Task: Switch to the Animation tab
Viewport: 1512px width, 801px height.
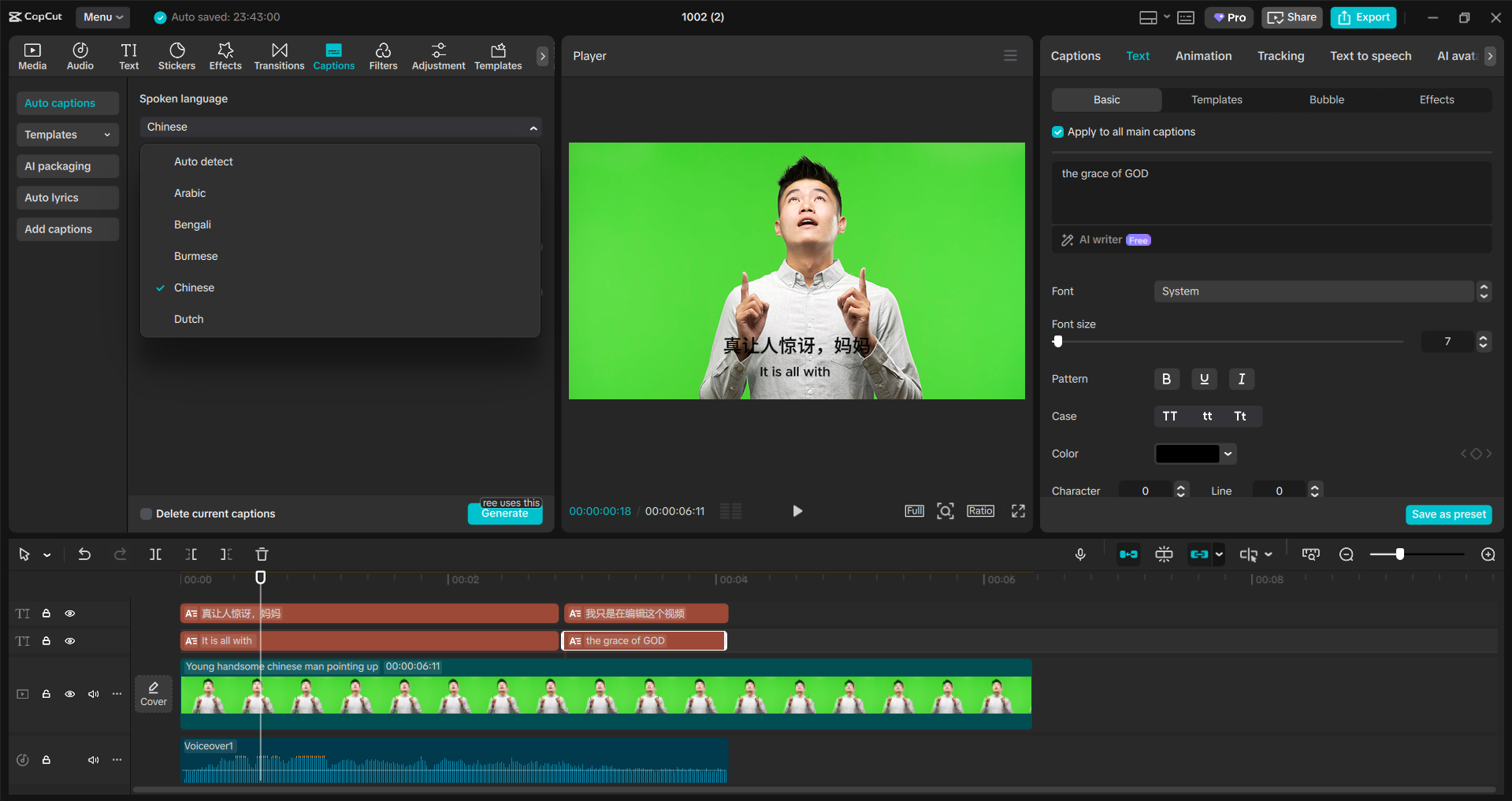Action: tap(1202, 55)
